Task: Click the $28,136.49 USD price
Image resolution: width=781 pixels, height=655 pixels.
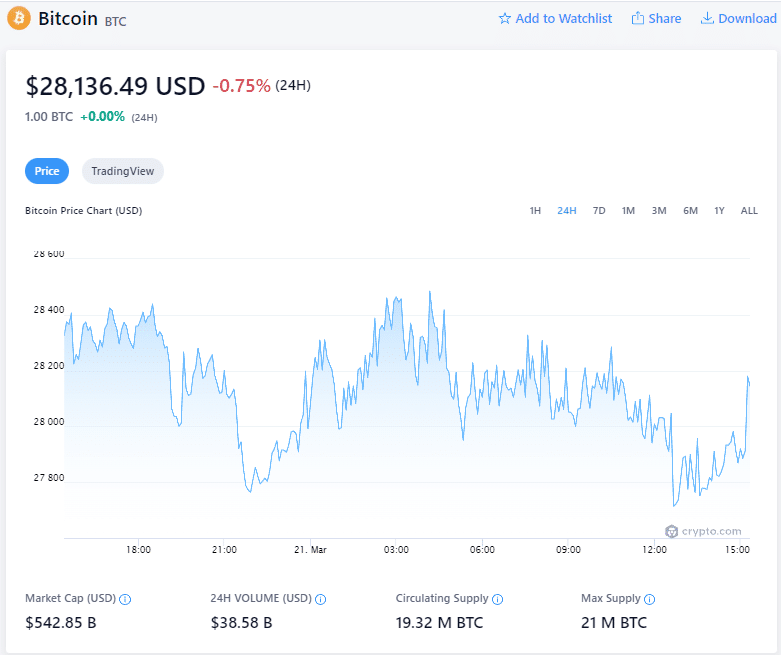Action: 115,86
